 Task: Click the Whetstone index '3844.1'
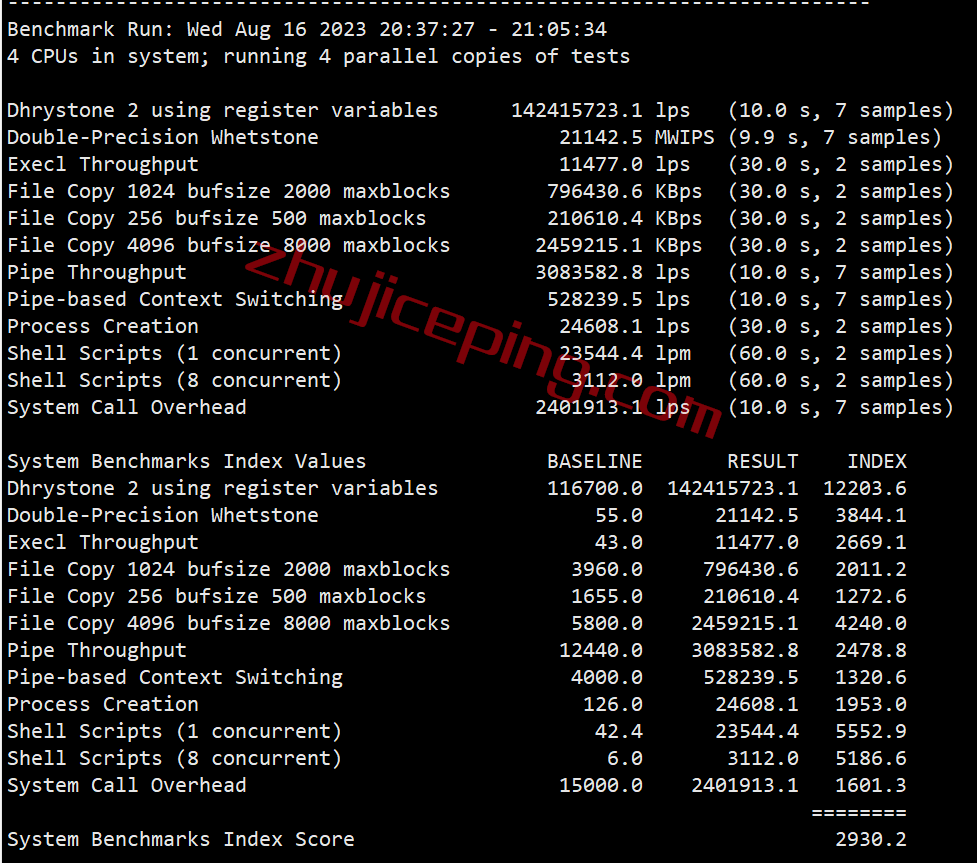click(x=870, y=515)
